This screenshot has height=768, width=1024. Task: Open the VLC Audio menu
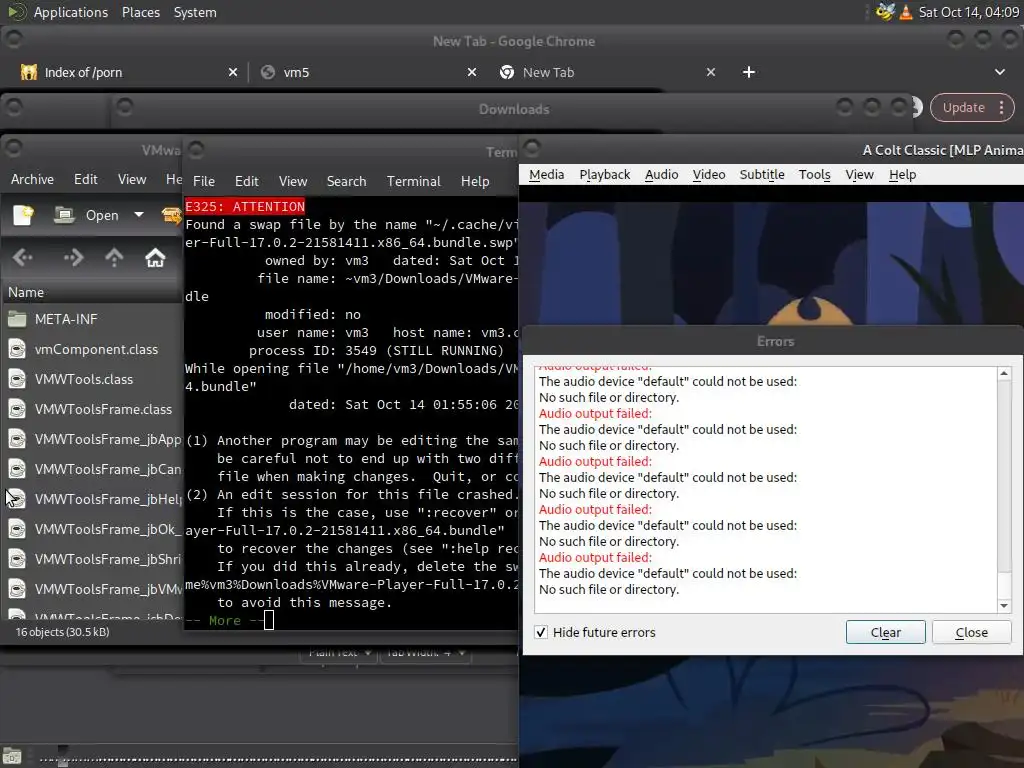pyautogui.click(x=662, y=174)
